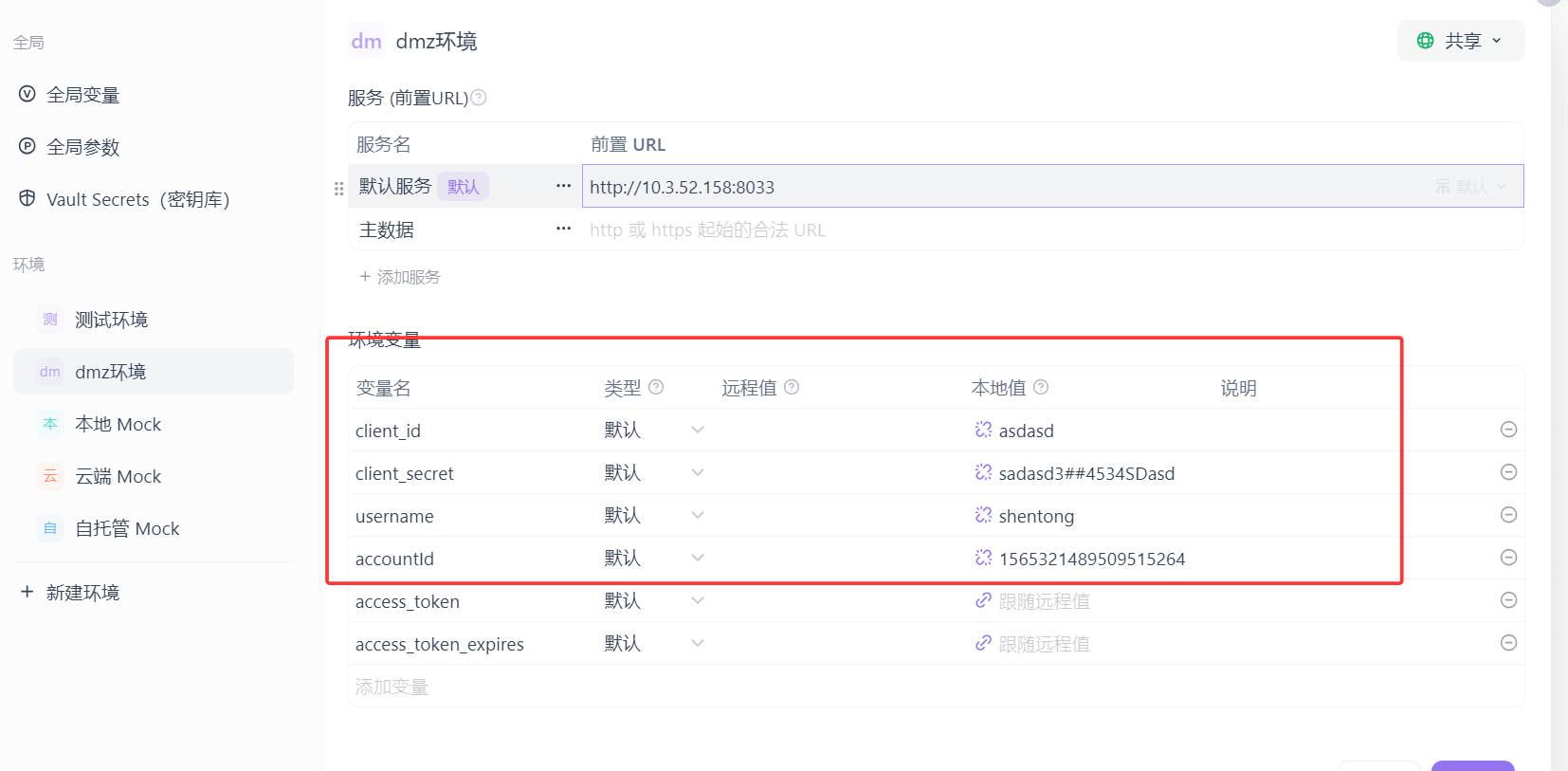Open type dropdown for username
1568x771 pixels.
click(698, 515)
